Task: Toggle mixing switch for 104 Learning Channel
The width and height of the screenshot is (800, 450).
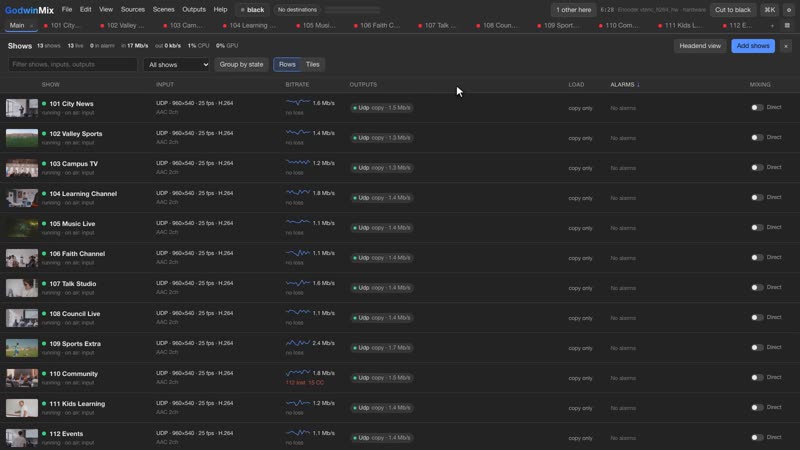Action: pos(757,197)
